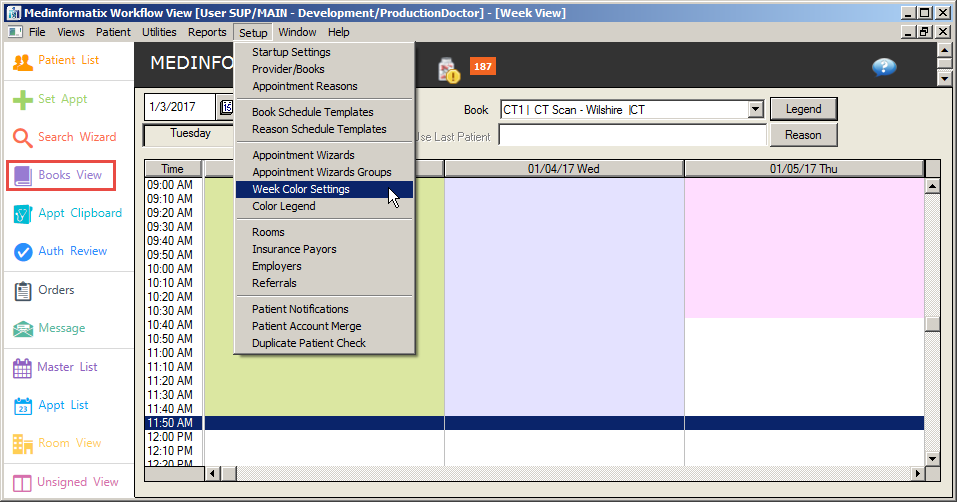957x502 pixels.
Task: Click the Set Appt plus icon
Action: click(23, 100)
